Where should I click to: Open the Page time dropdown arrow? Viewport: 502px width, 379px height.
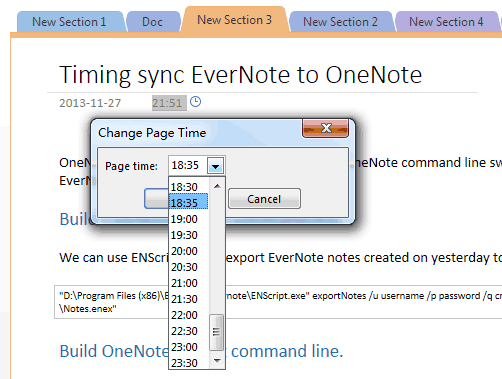[x=215, y=165]
